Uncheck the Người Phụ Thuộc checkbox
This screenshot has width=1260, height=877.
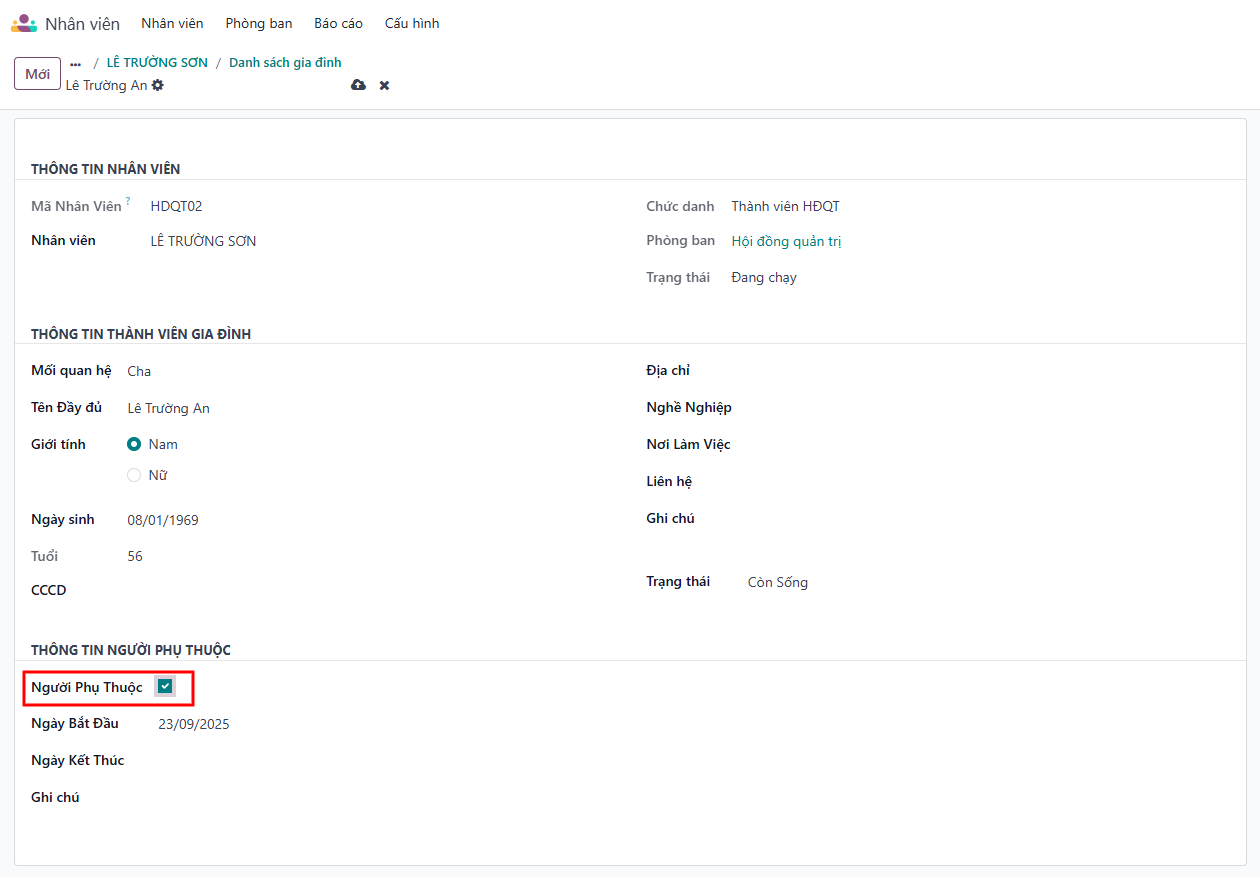165,686
